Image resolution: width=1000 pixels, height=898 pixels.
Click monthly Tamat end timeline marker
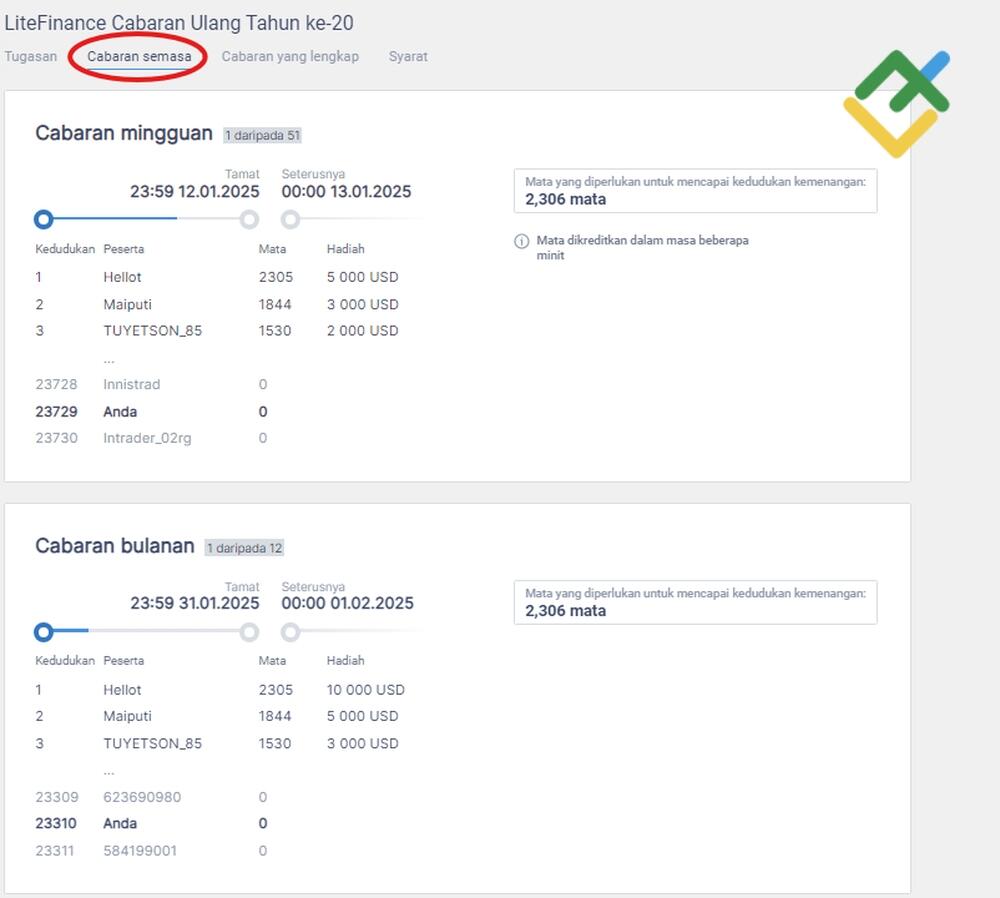click(249, 632)
